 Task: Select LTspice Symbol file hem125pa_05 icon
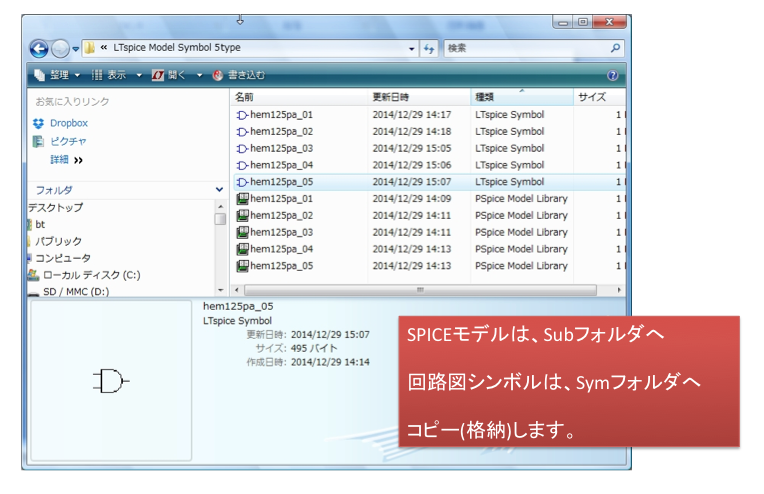tap(242, 182)
